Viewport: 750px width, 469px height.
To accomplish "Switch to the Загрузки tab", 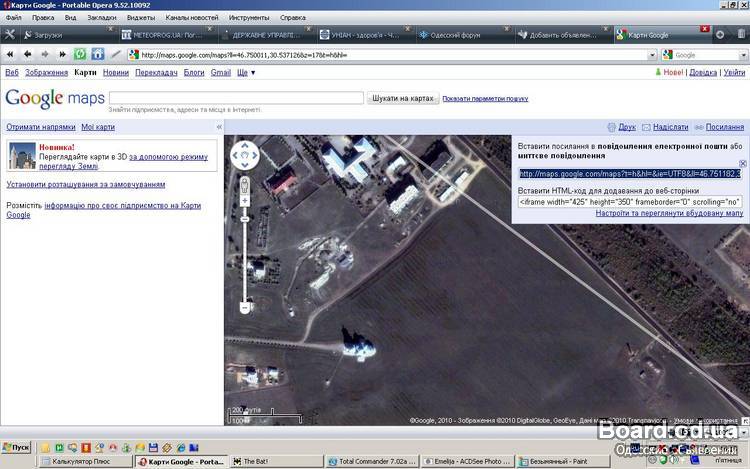I will pyautogui.click(x=68, y=35).
